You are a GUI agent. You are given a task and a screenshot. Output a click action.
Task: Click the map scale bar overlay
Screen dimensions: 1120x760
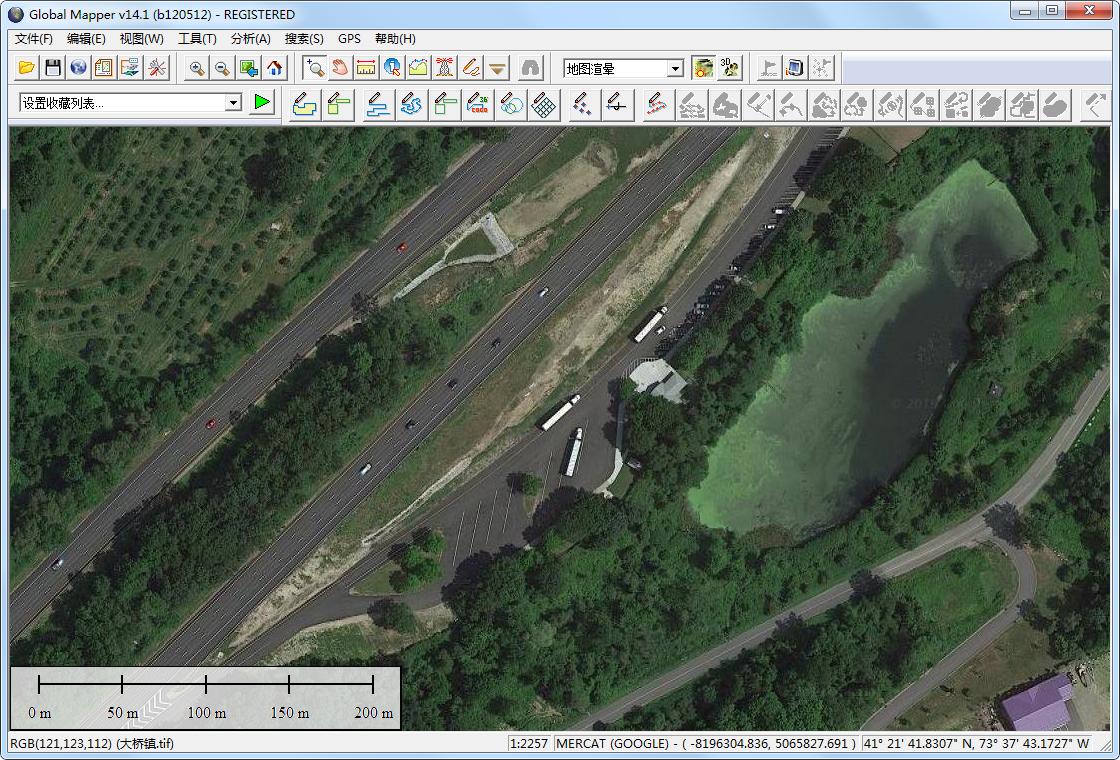pos(205,697)
